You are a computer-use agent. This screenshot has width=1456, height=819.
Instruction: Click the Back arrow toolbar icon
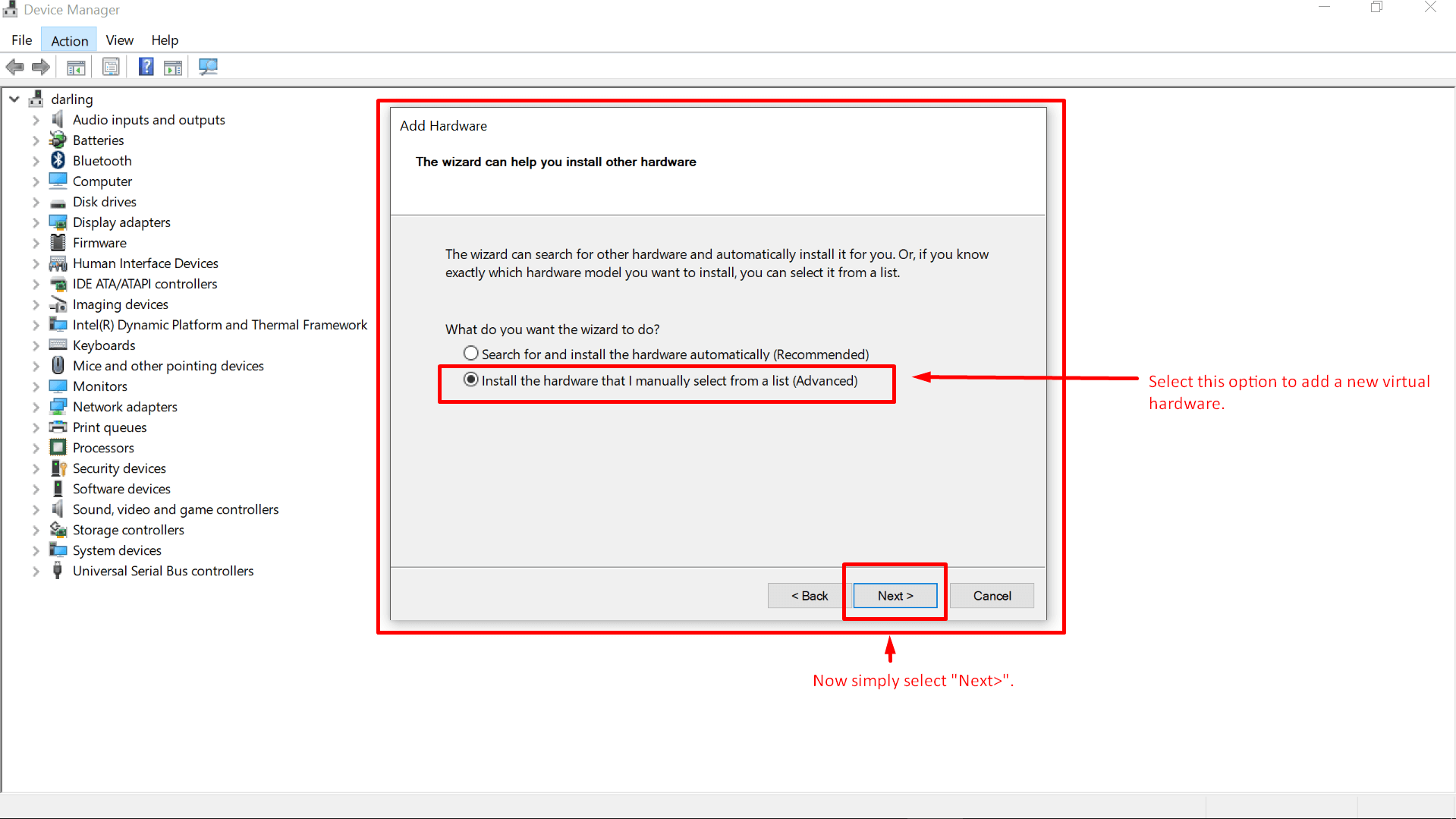[14, 67]
